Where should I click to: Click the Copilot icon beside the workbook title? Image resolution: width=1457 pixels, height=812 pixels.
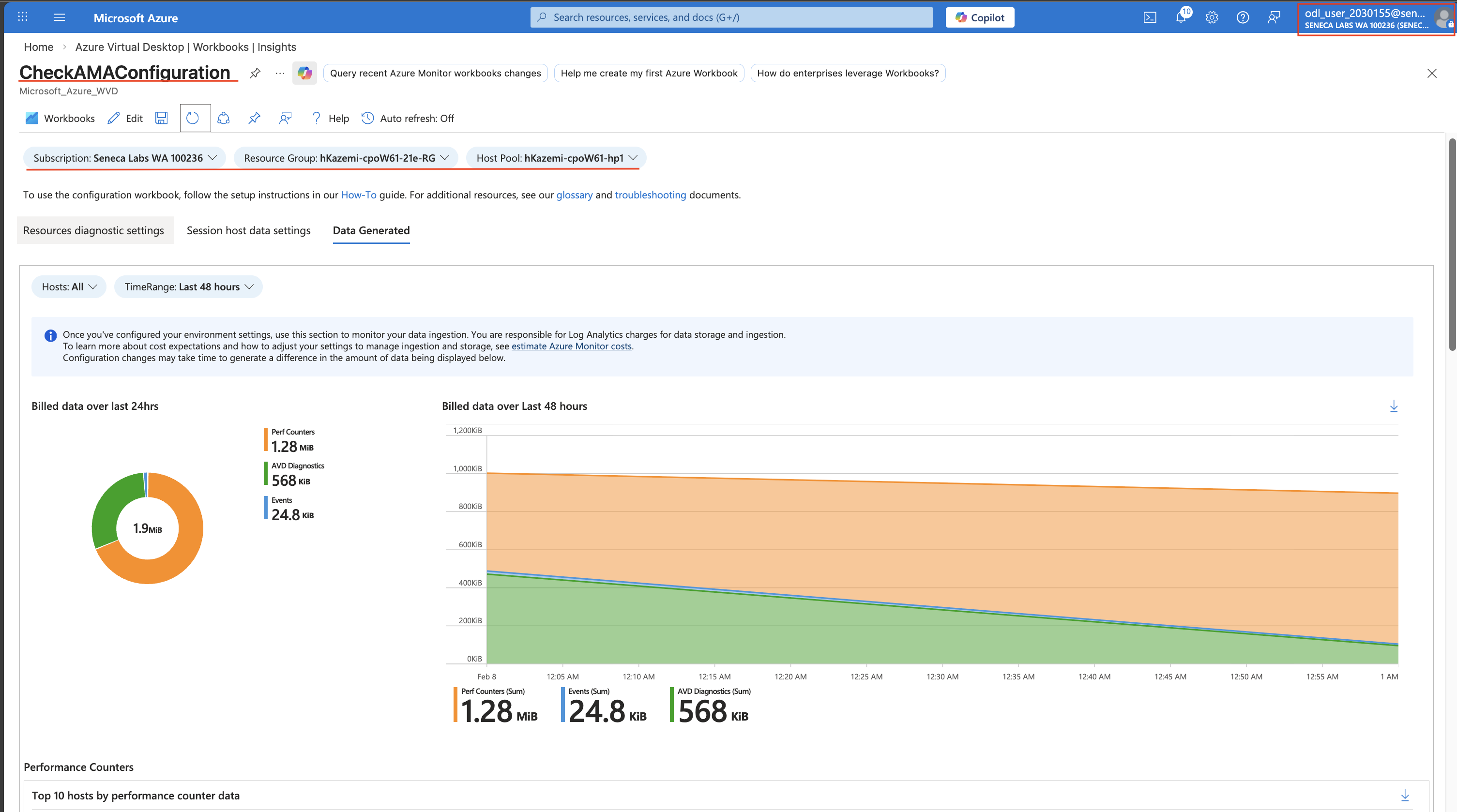[x=305, y=73]
